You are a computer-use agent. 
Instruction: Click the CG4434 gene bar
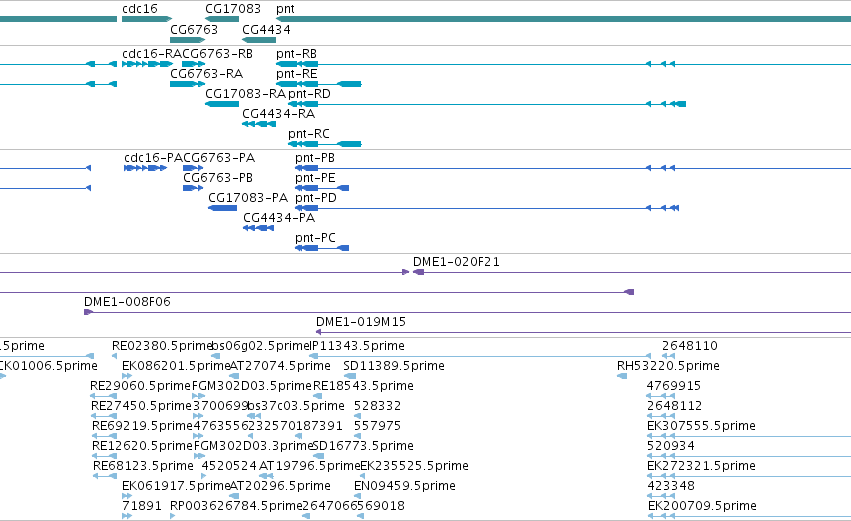(x=259, y=40)
